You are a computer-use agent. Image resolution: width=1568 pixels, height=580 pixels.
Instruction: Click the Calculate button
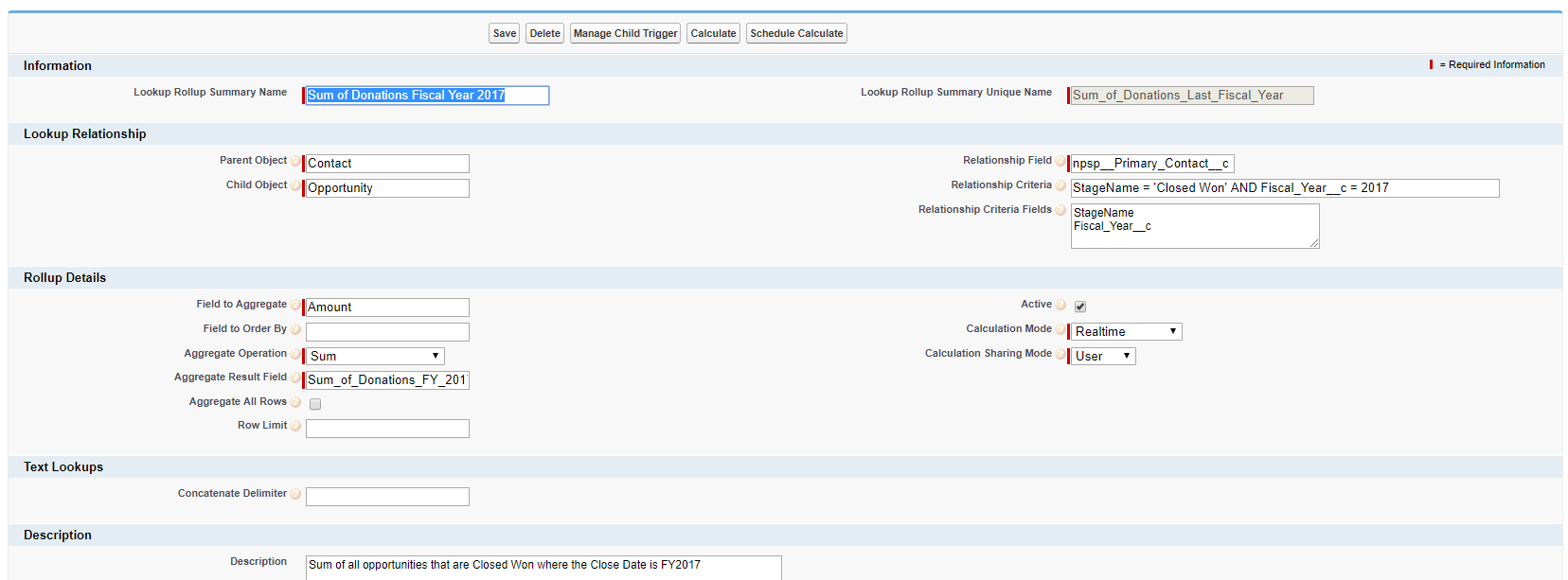pyautogui.click(x=713, y=33)
